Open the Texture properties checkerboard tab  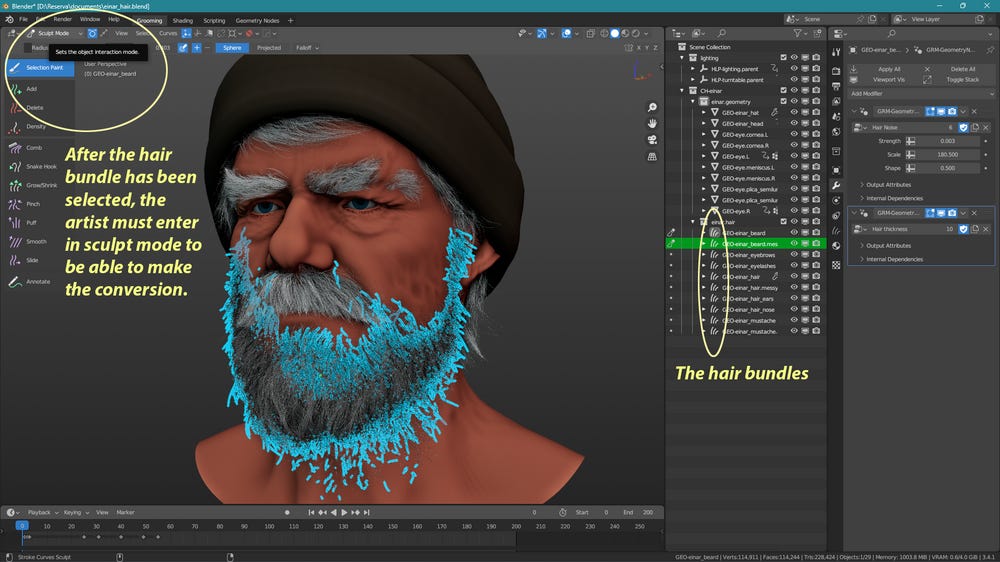point(836,265)
